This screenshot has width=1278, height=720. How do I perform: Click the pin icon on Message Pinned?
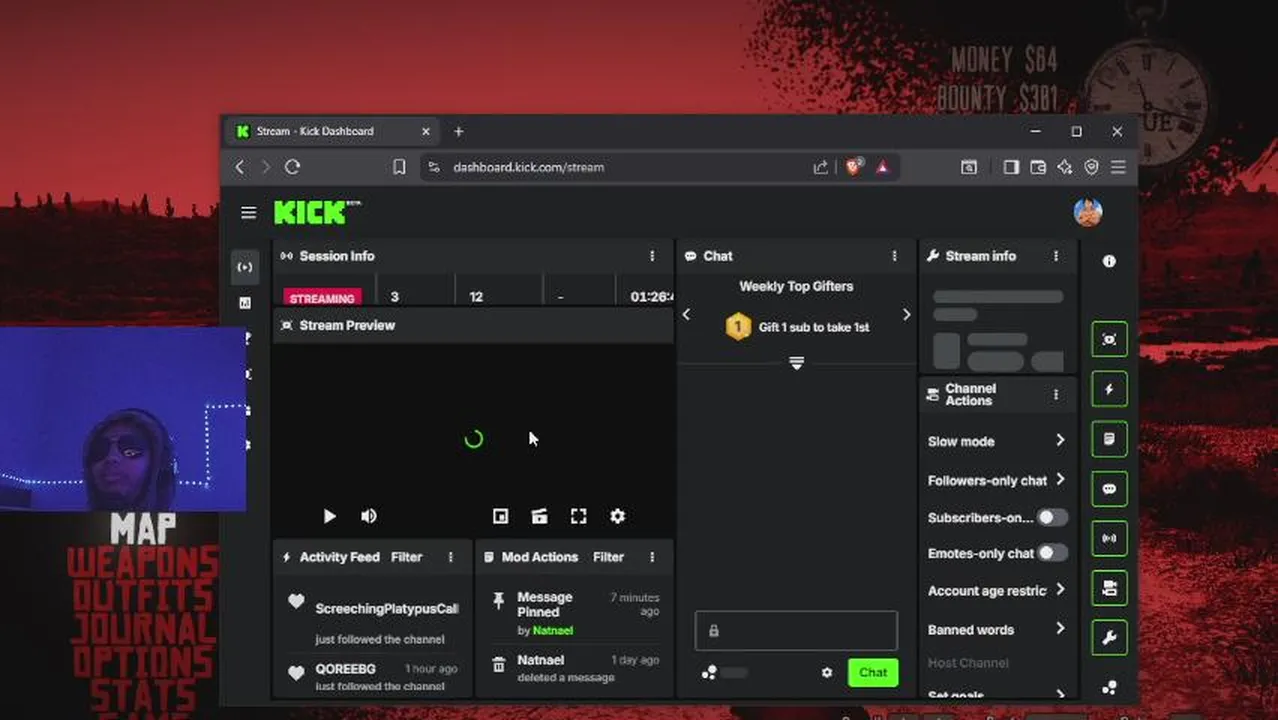[x=498, y=600]
